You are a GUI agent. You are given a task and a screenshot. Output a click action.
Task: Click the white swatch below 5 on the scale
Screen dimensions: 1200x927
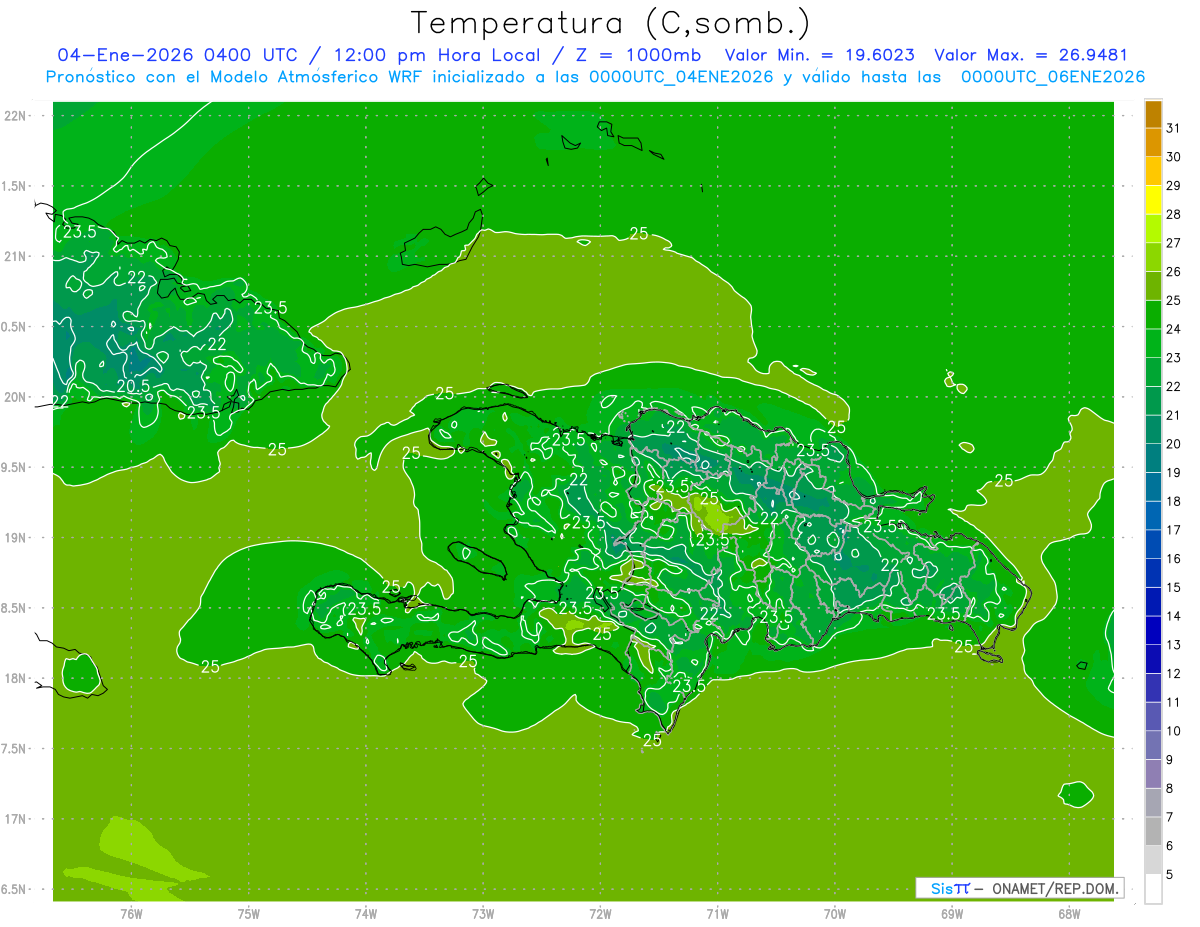click(1153, 889)
